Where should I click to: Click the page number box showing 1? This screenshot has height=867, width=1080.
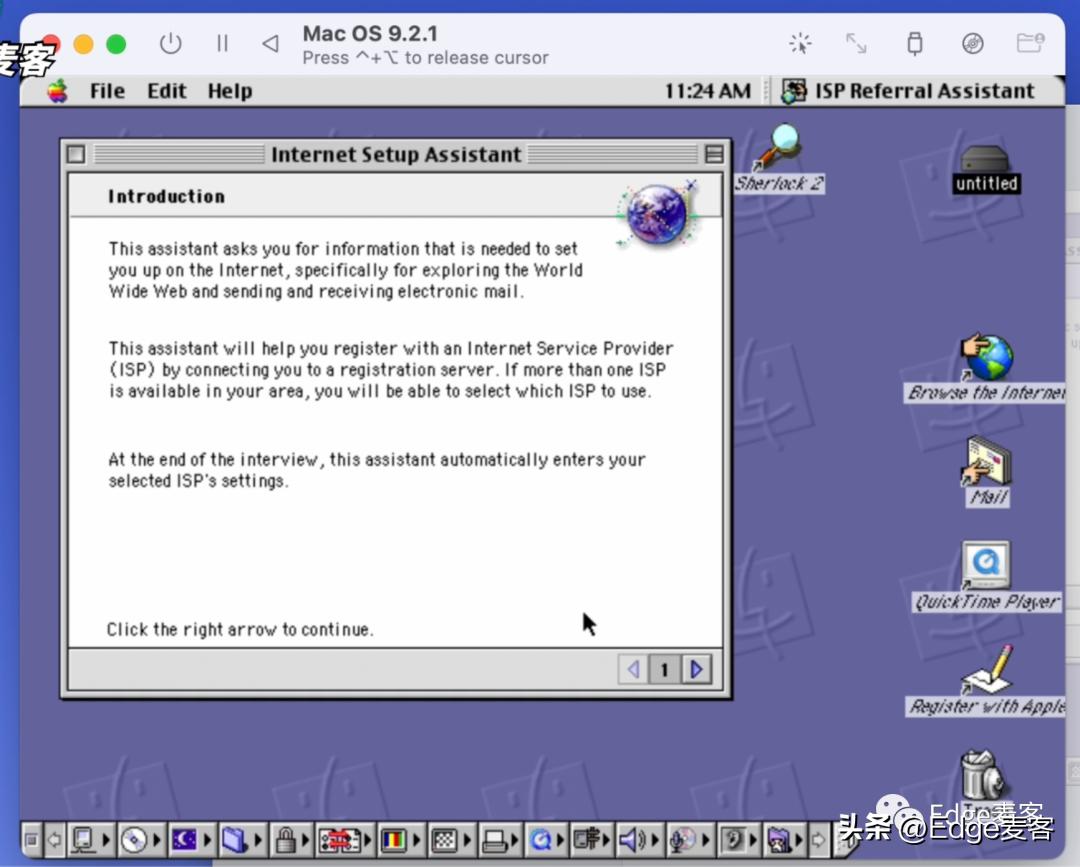pyautogui.click(x=665, y=670)
